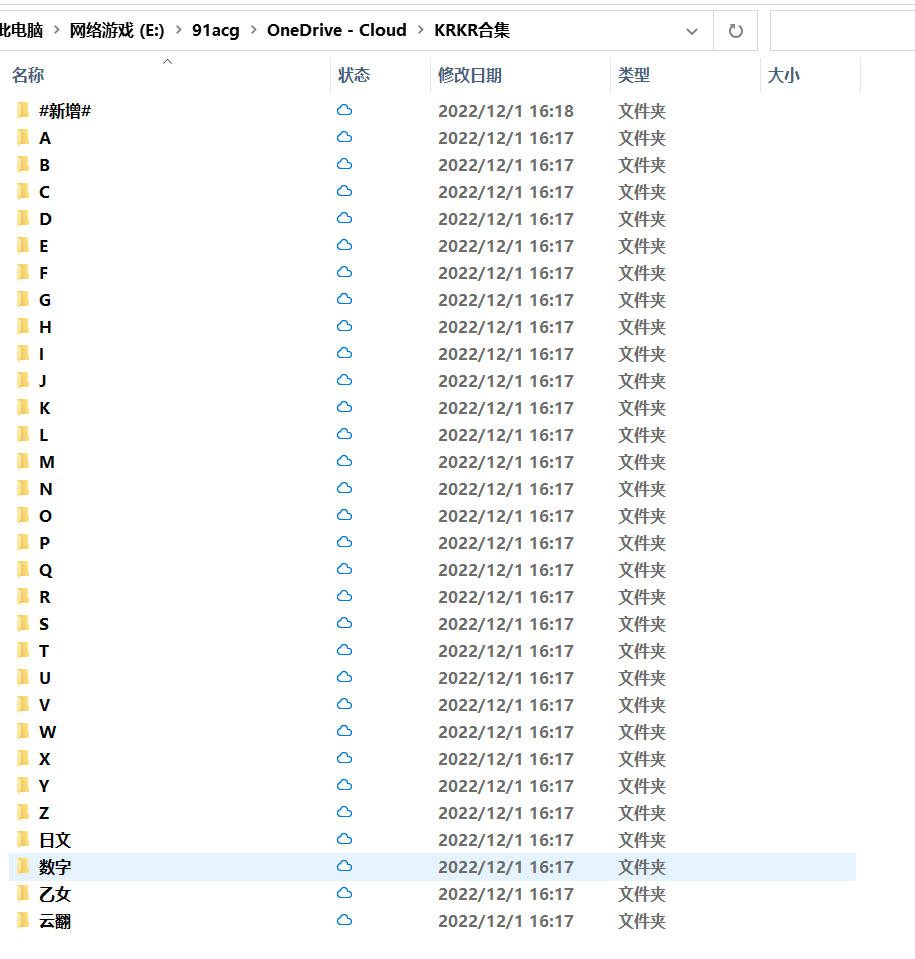
Task: Click the cloud status icon for 数字
Action: tap(345, 867)
